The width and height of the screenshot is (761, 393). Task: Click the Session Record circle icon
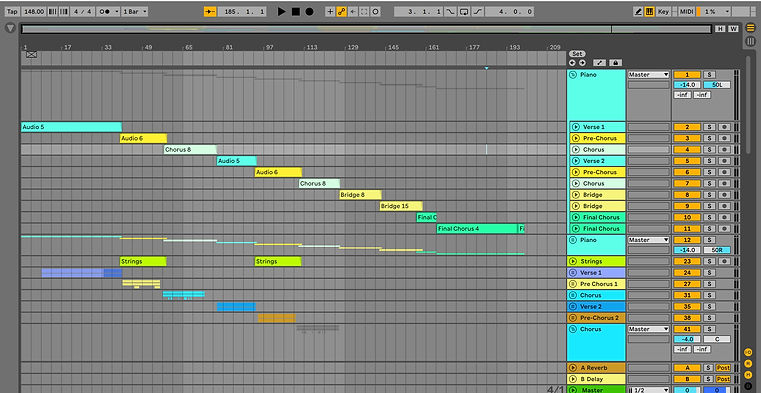coord(375,12)
